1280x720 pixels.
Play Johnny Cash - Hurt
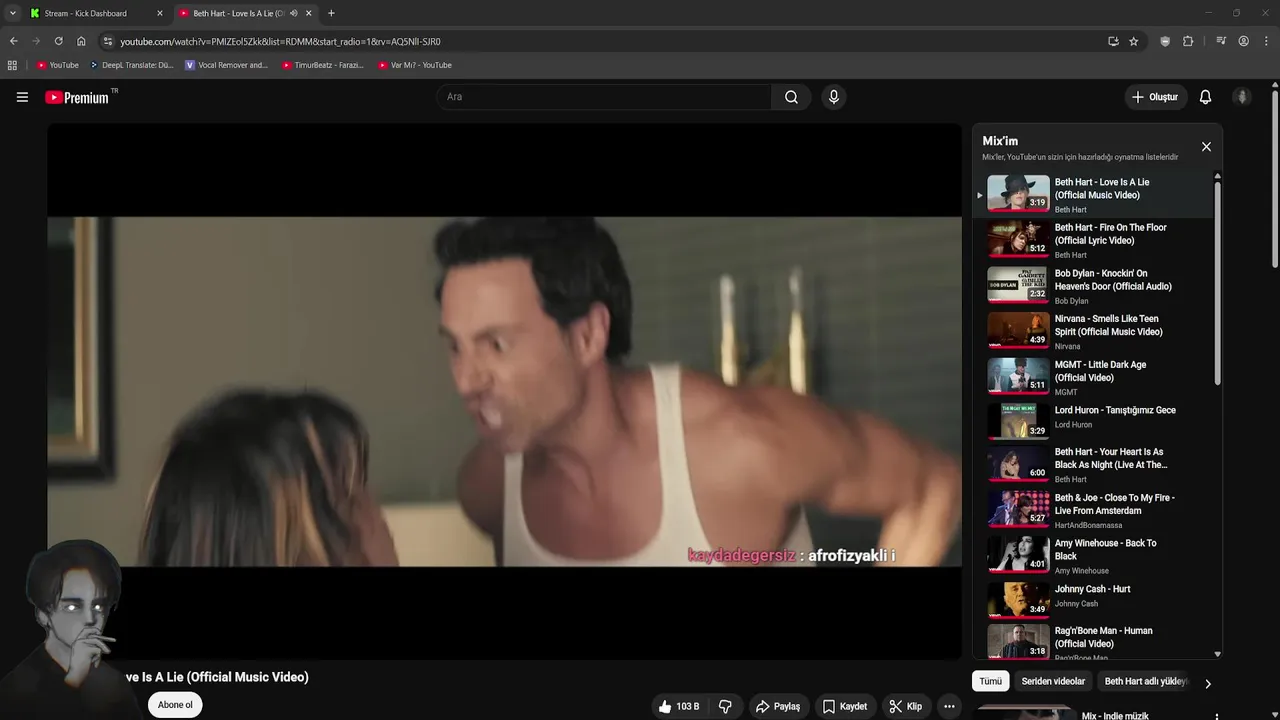tap(1094, 601)
